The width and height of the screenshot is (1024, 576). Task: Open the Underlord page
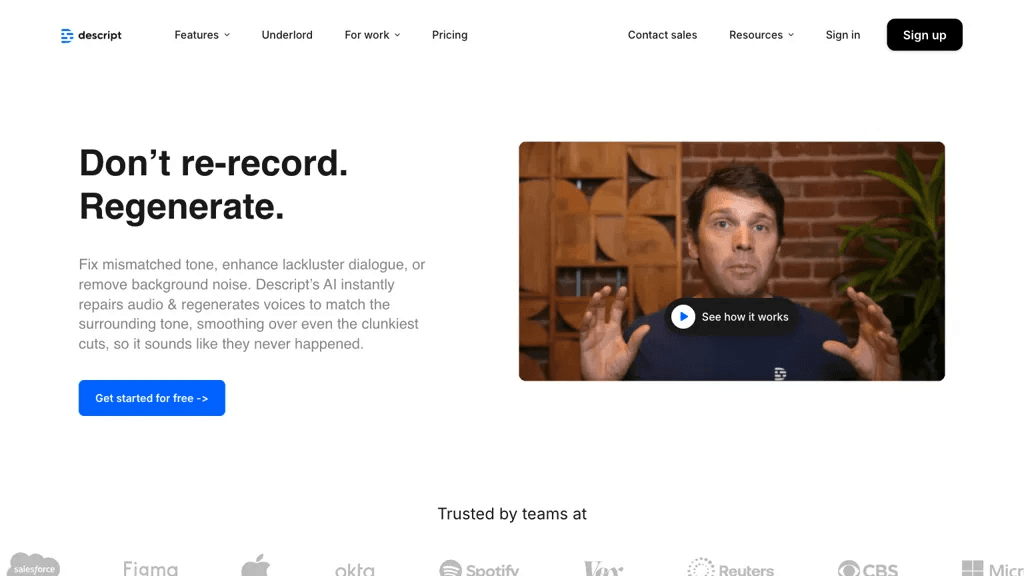click(287, 35)
